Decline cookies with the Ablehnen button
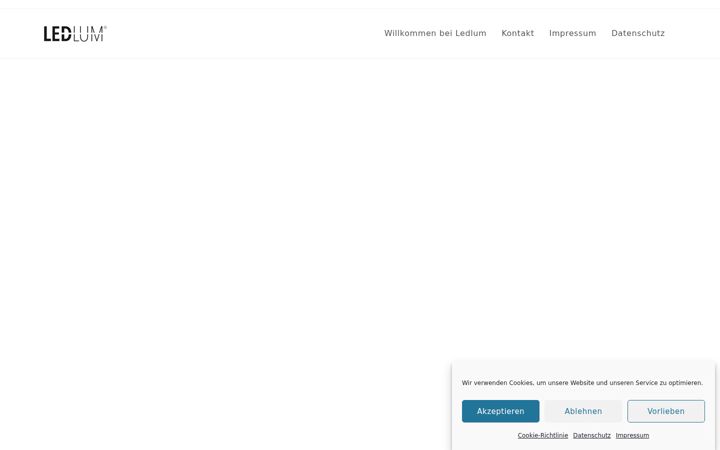The width and height of the screenshot is (720, 450). pyautogui.click(x=583, y=411)
